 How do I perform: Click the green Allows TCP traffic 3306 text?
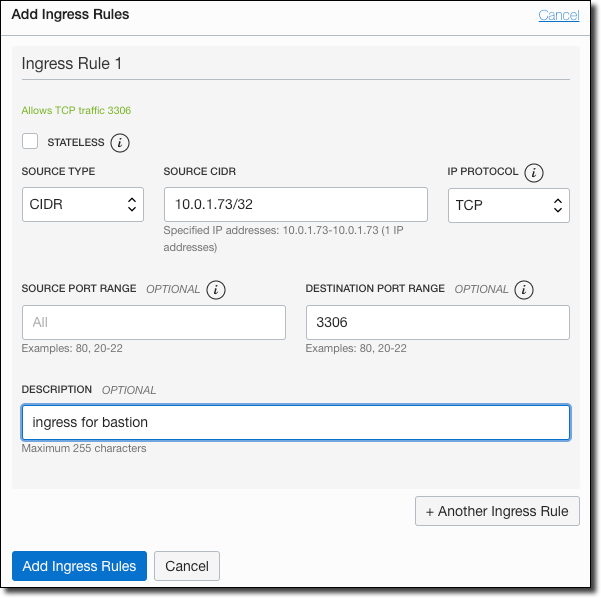coord(76,110)
